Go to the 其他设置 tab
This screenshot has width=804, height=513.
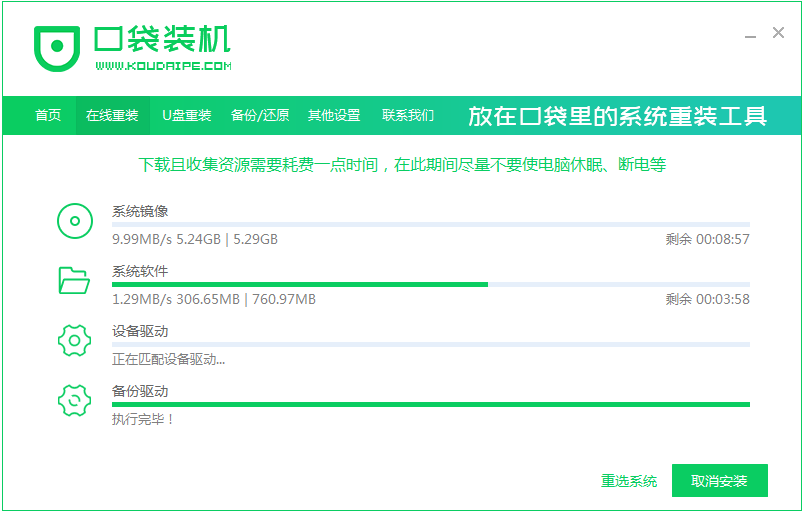334,116
